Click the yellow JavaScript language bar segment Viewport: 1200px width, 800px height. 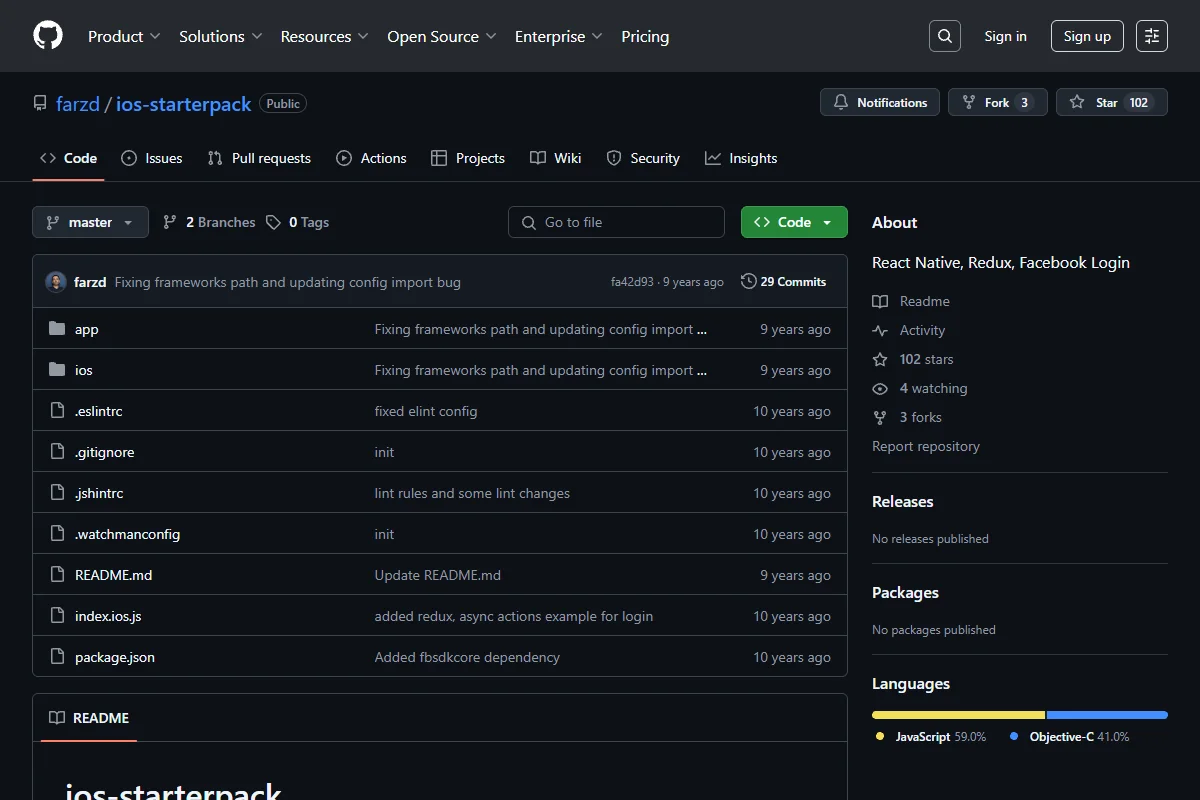tap(958, 715)
